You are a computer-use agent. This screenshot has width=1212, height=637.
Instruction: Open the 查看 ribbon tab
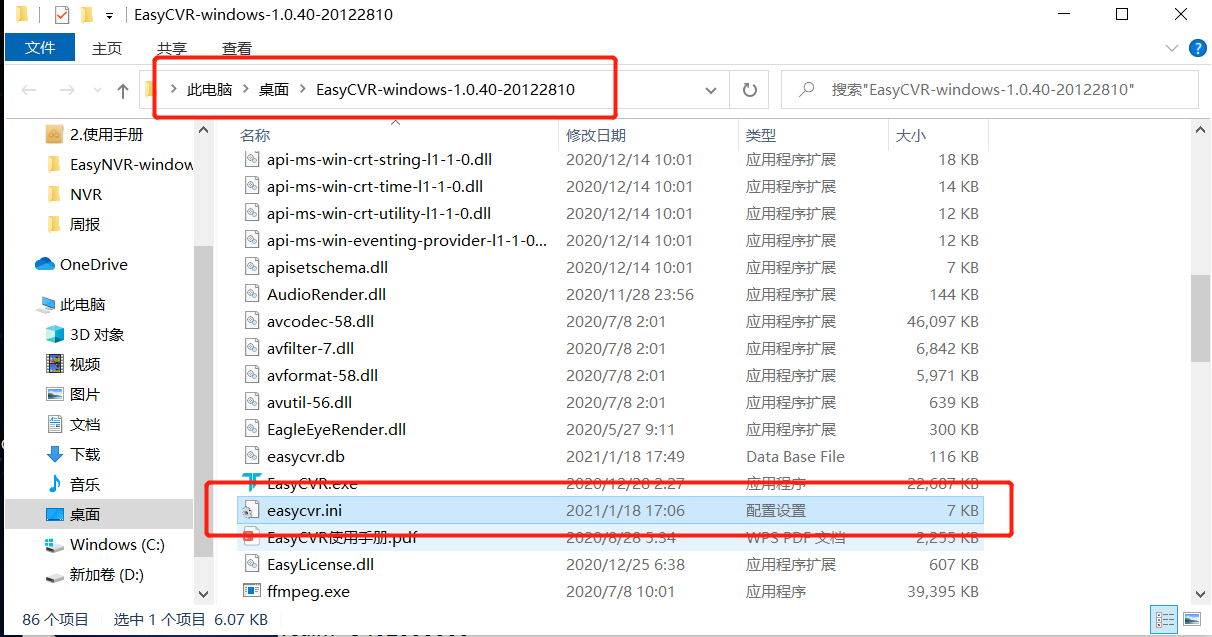237,48
